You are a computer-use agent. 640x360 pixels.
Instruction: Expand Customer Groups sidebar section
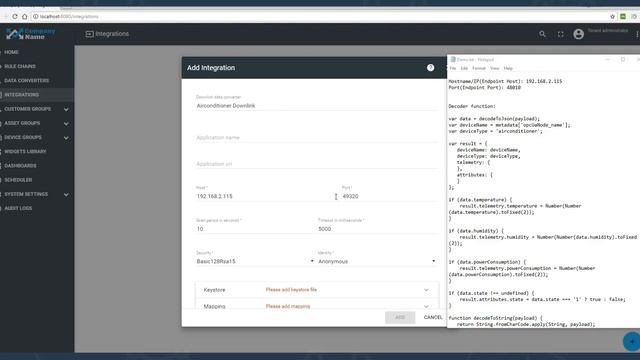coord(66,109)
